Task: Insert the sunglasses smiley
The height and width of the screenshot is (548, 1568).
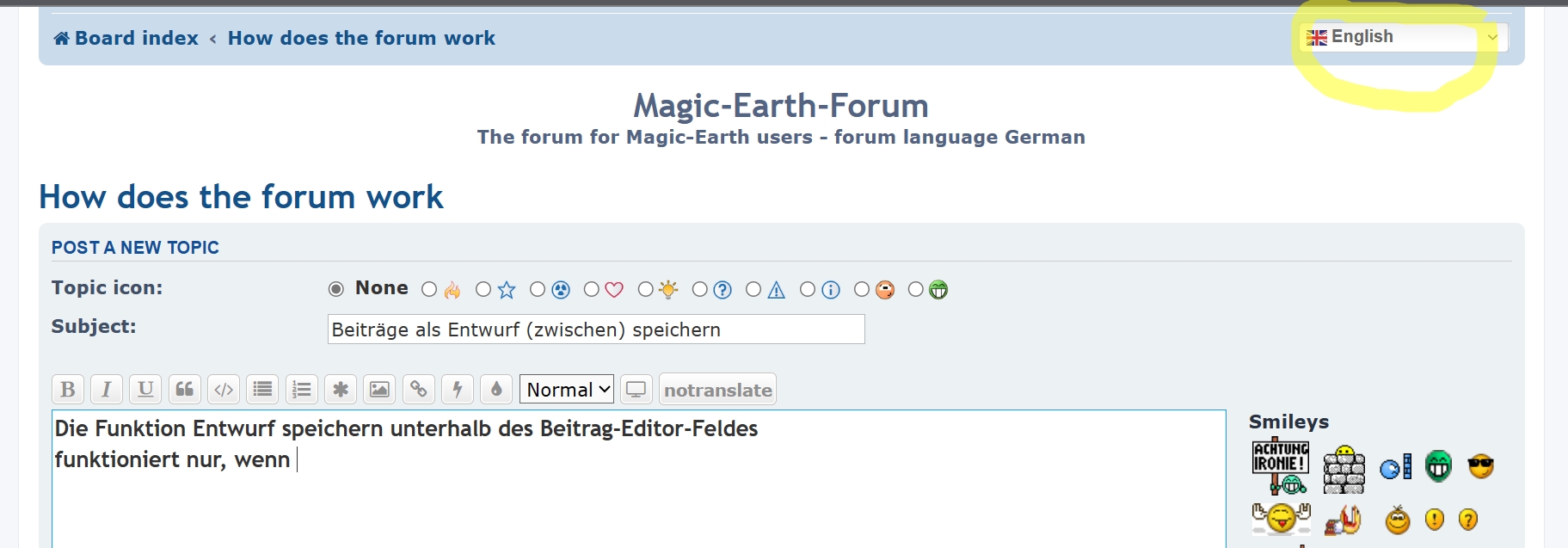Action: click(x=1480, y=466)
